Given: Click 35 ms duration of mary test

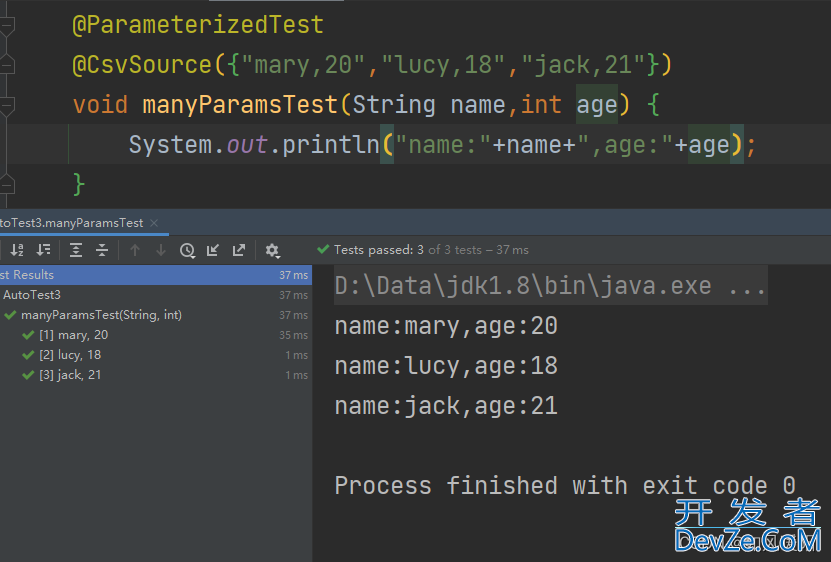Looking at the screenshot, I should click(x=293, y=335).
